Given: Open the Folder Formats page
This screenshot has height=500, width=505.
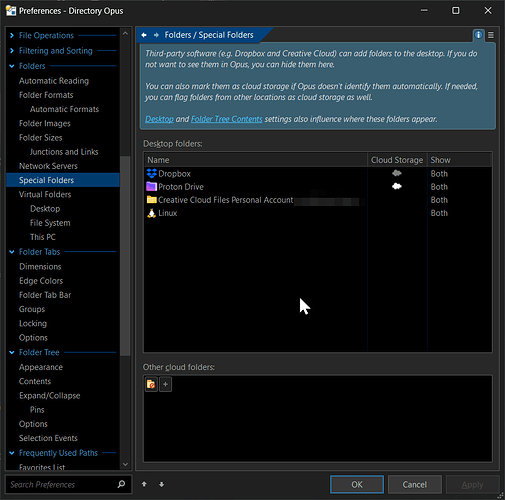Looking at the screenshot, I should [46, 95].
